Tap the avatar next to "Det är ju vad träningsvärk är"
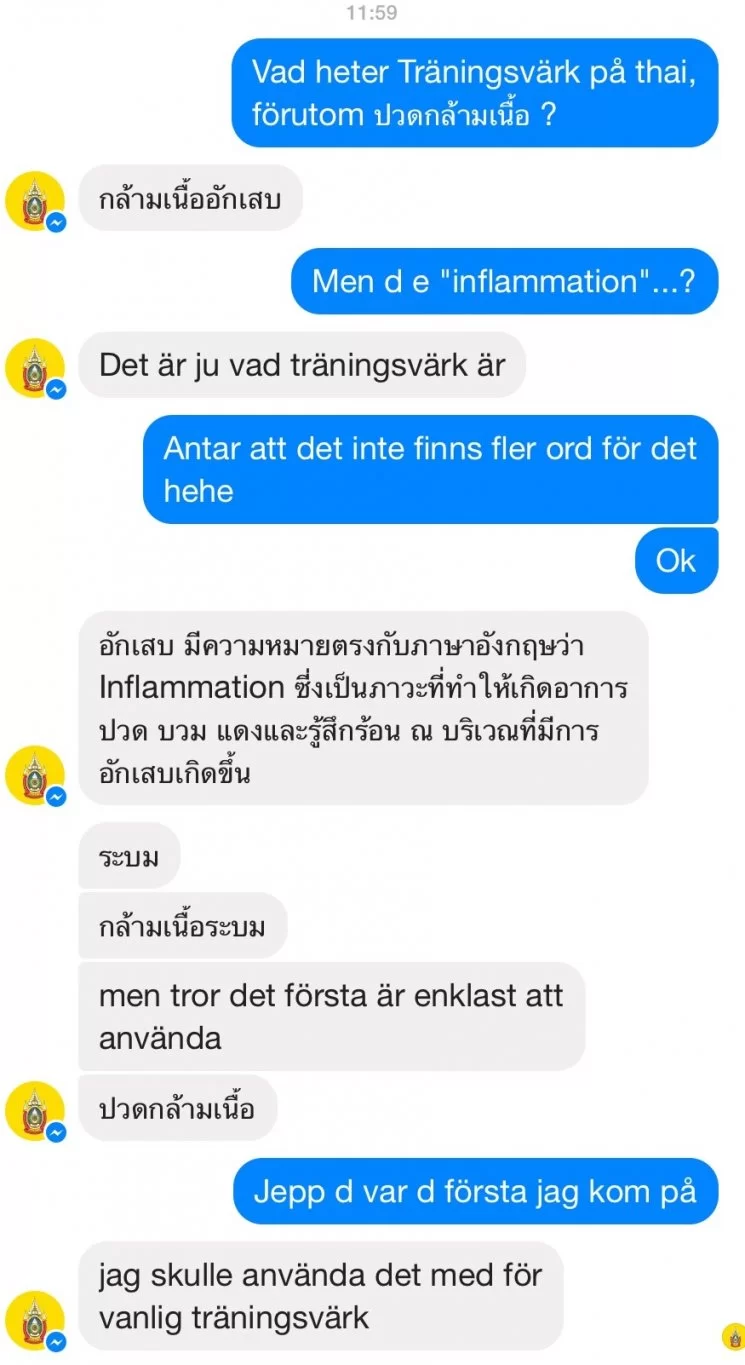 click(x=35, y=368)
